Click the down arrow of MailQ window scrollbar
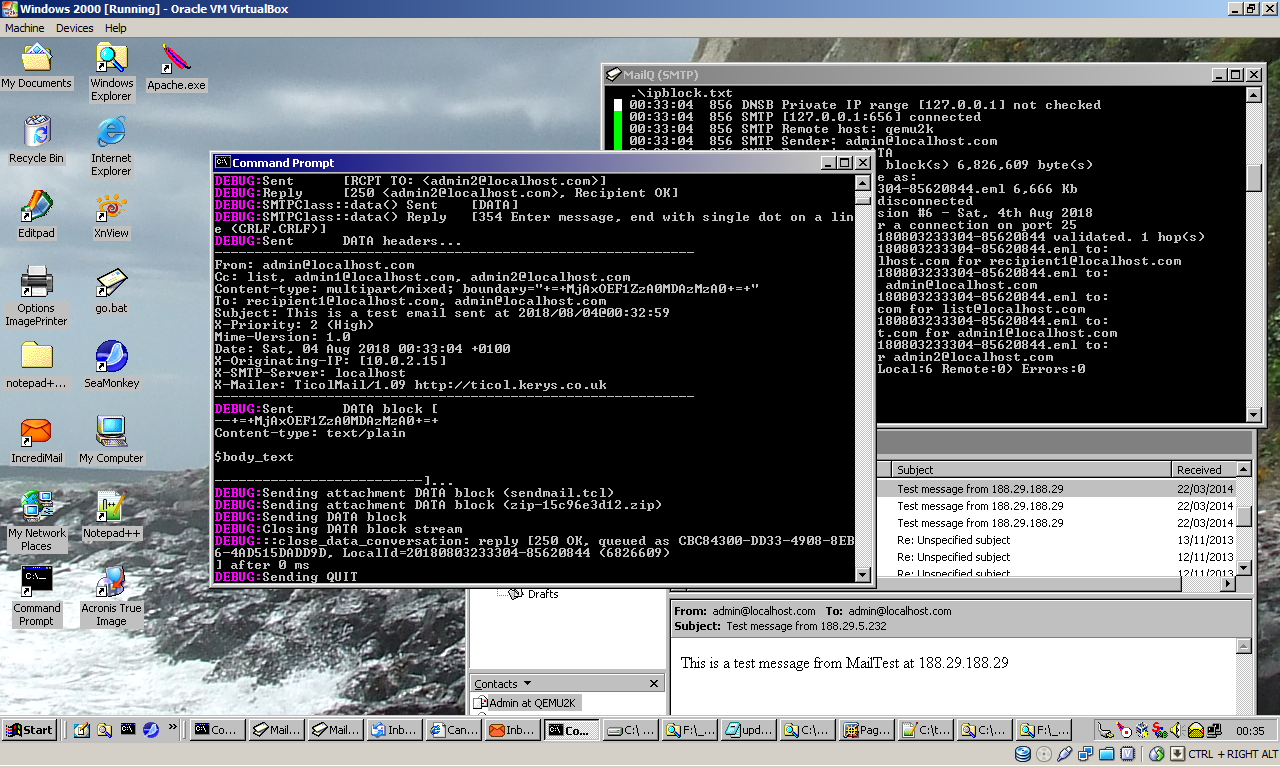Screen dimensions: 1280x768 pyautogui.click(x=1254, y=415)
